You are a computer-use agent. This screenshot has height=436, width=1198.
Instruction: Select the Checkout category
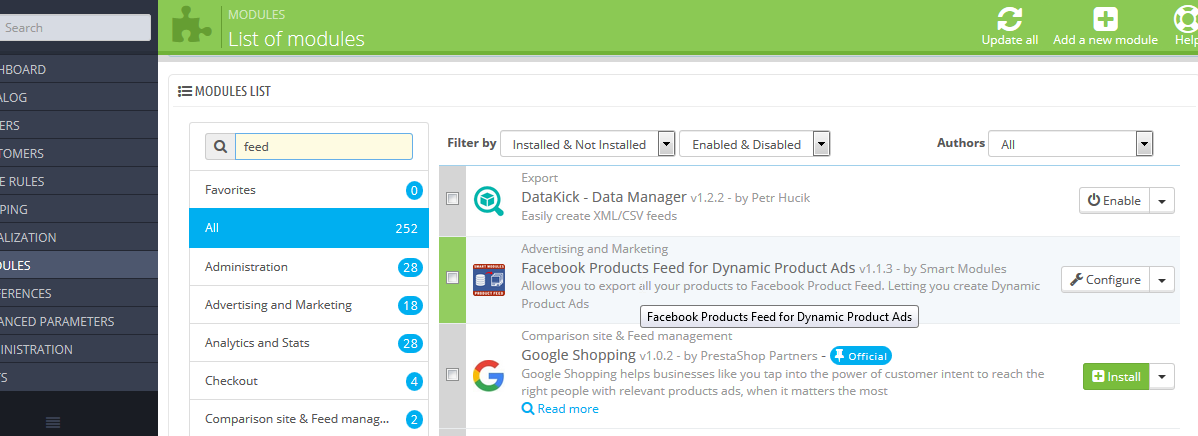[x=309, y=380]
